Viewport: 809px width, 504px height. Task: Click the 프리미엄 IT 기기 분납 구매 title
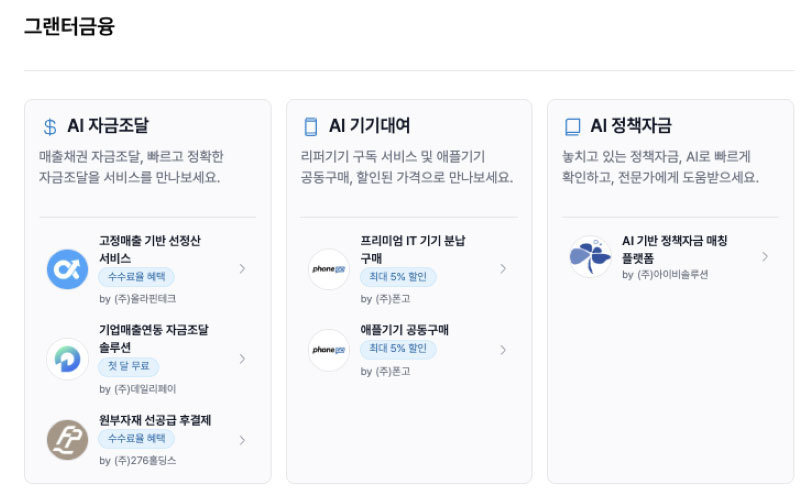click(413, 249)
